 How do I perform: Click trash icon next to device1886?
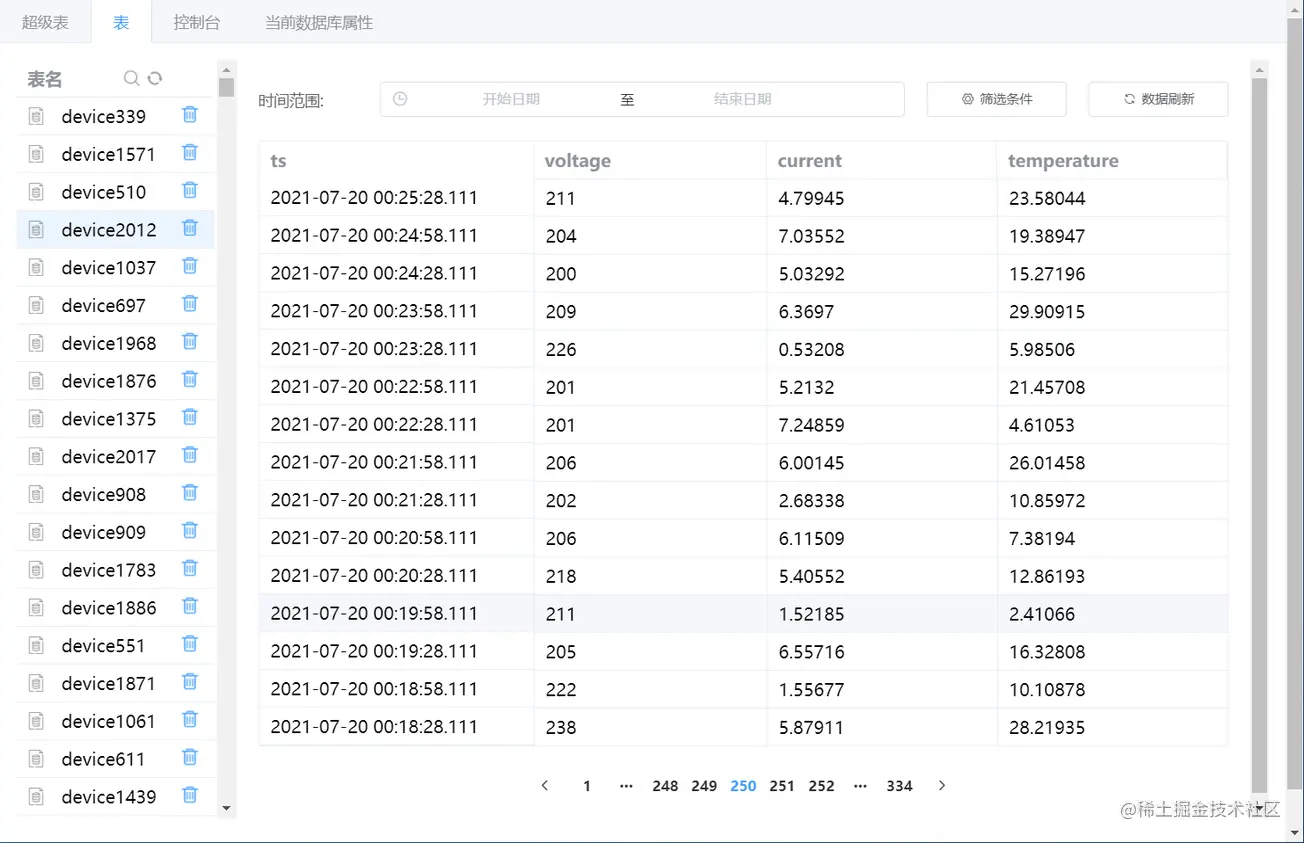(190, 606)
